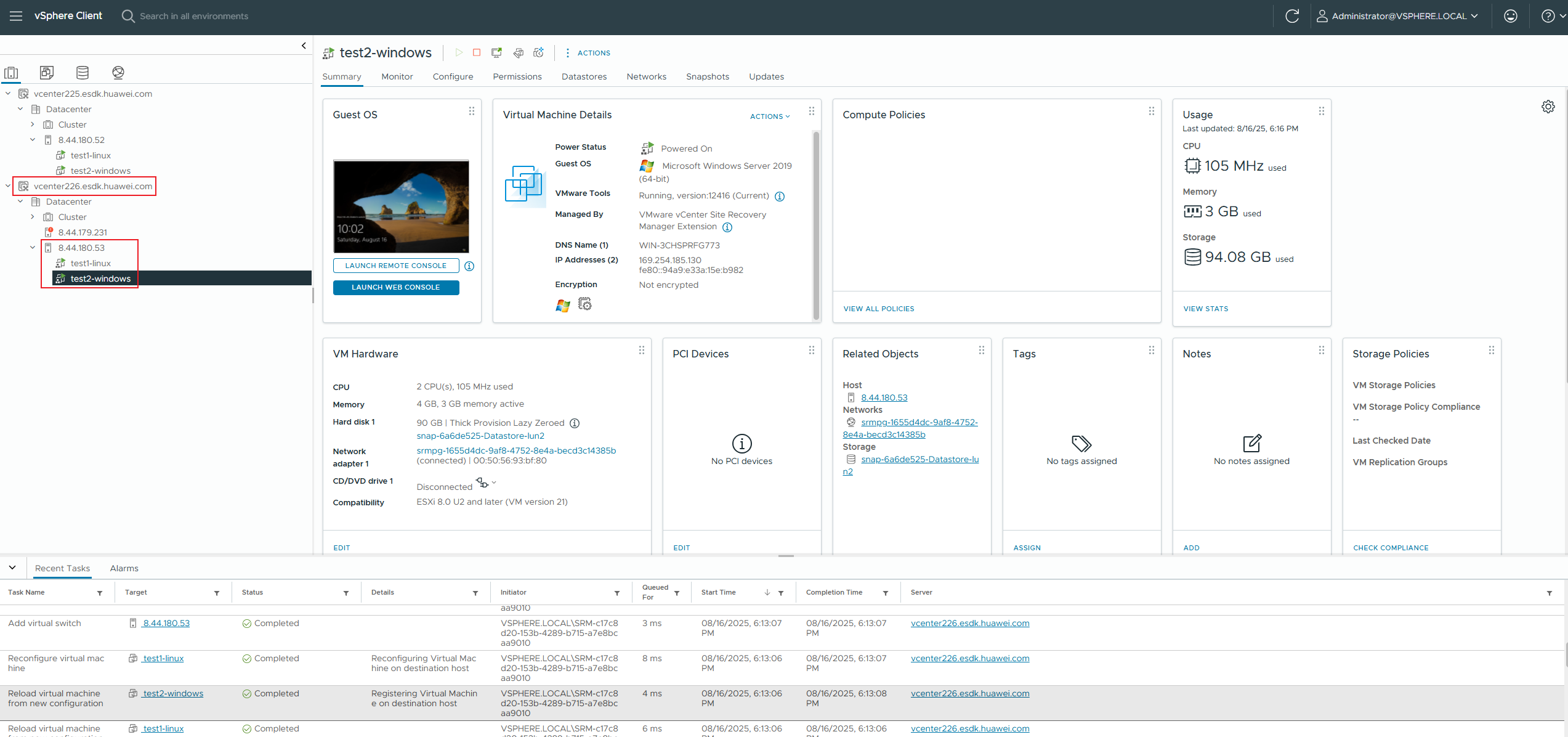The image size is (1568, 737).
Task: Switch to the Snapshots tab
Action: tap(708, 76)
